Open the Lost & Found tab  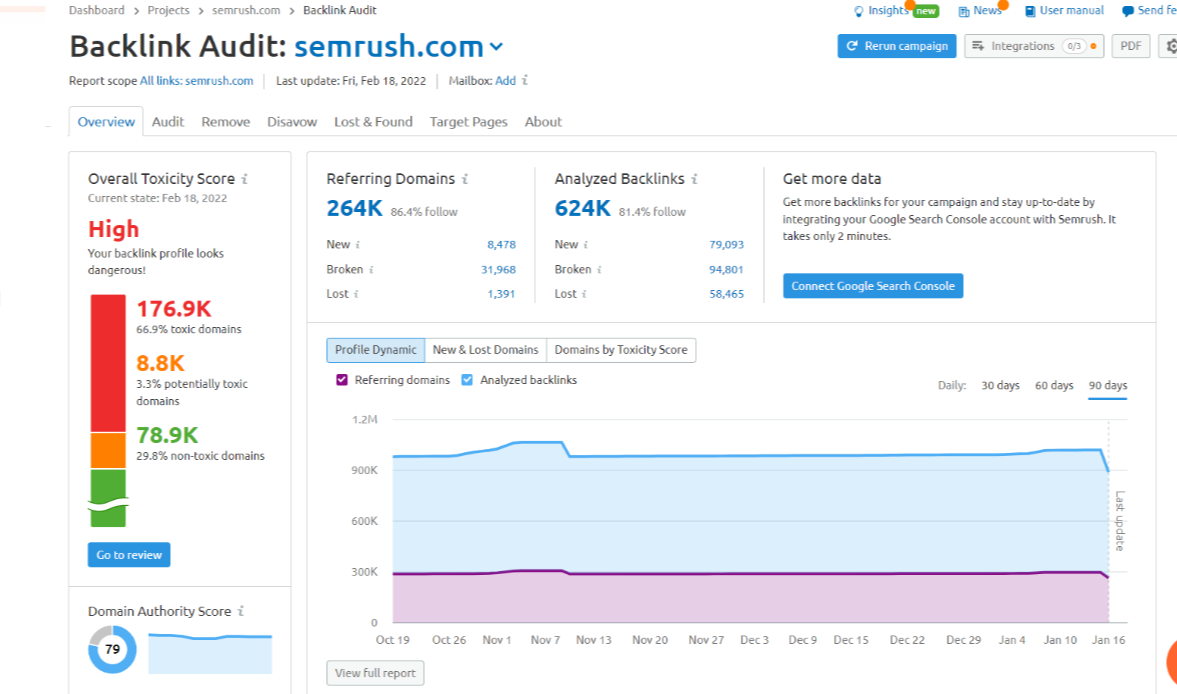(x=373, y=122)
